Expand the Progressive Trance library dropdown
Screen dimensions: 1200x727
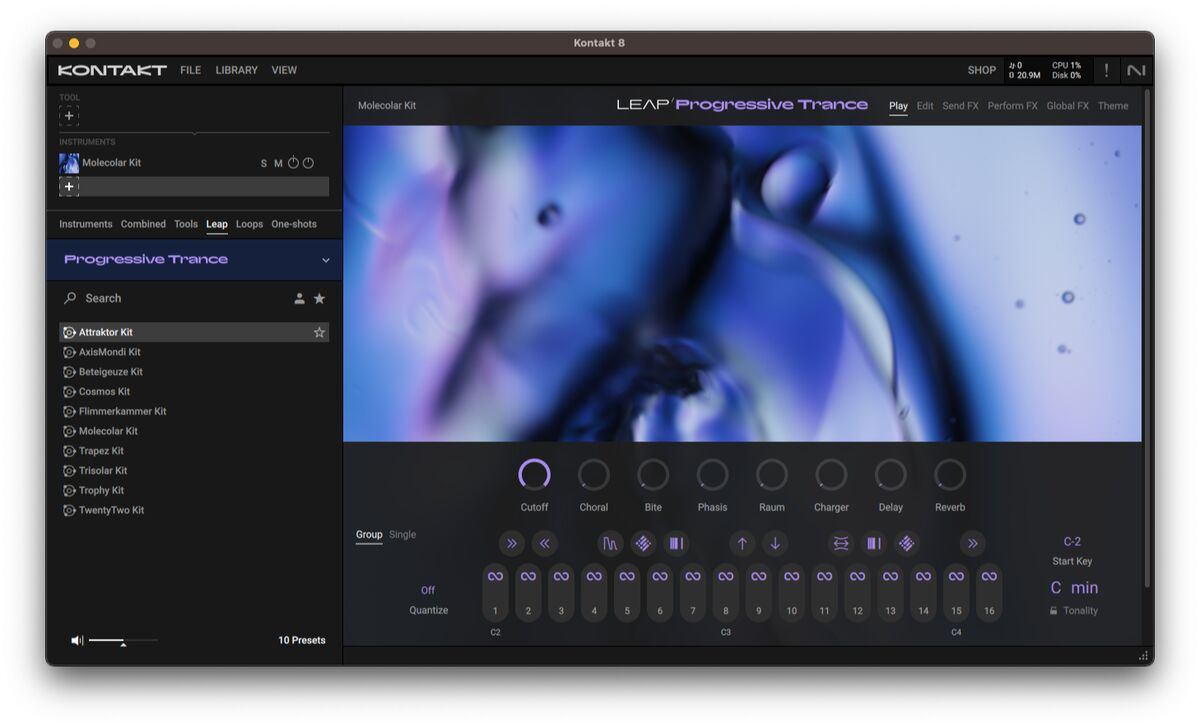pyautogui.click(x=325, y=260)
